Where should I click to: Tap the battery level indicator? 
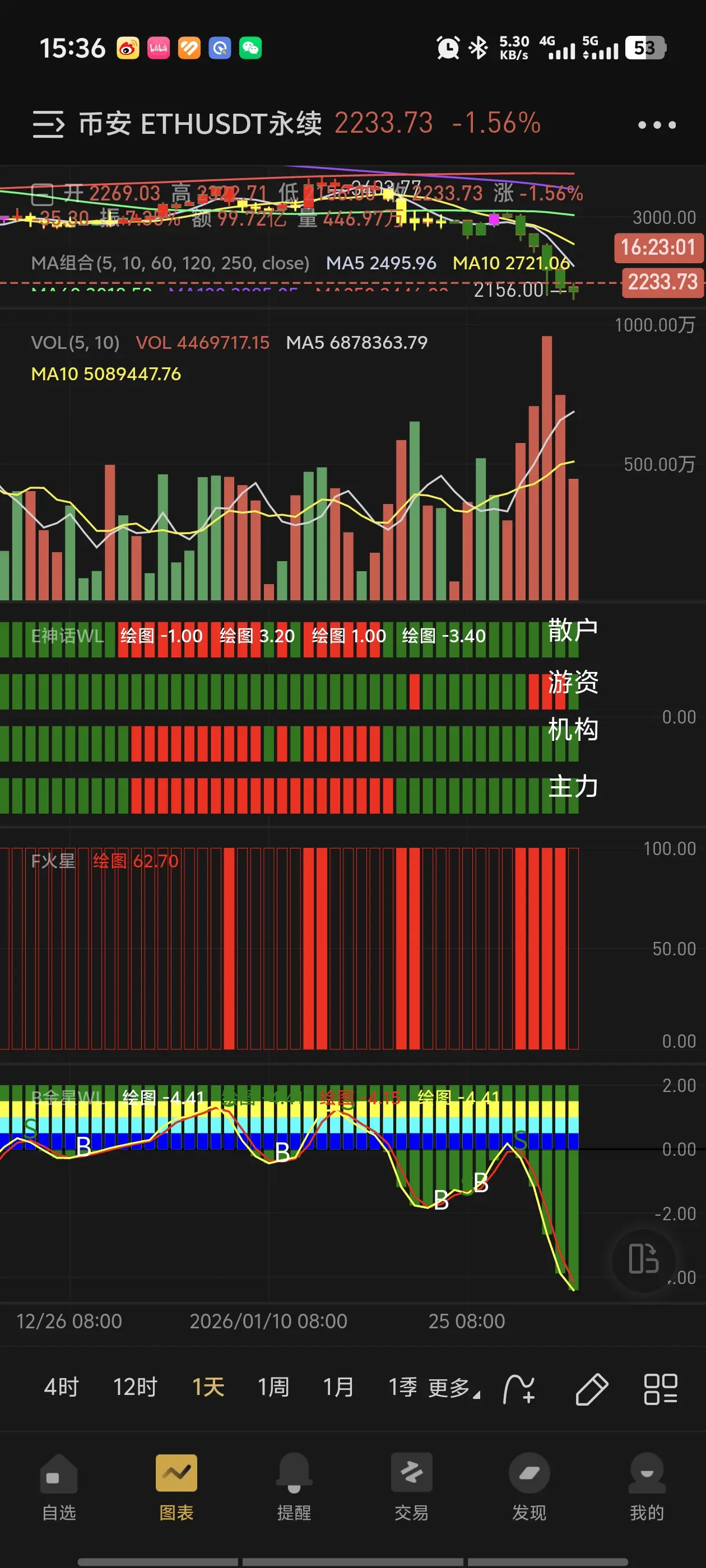(645, 48)
